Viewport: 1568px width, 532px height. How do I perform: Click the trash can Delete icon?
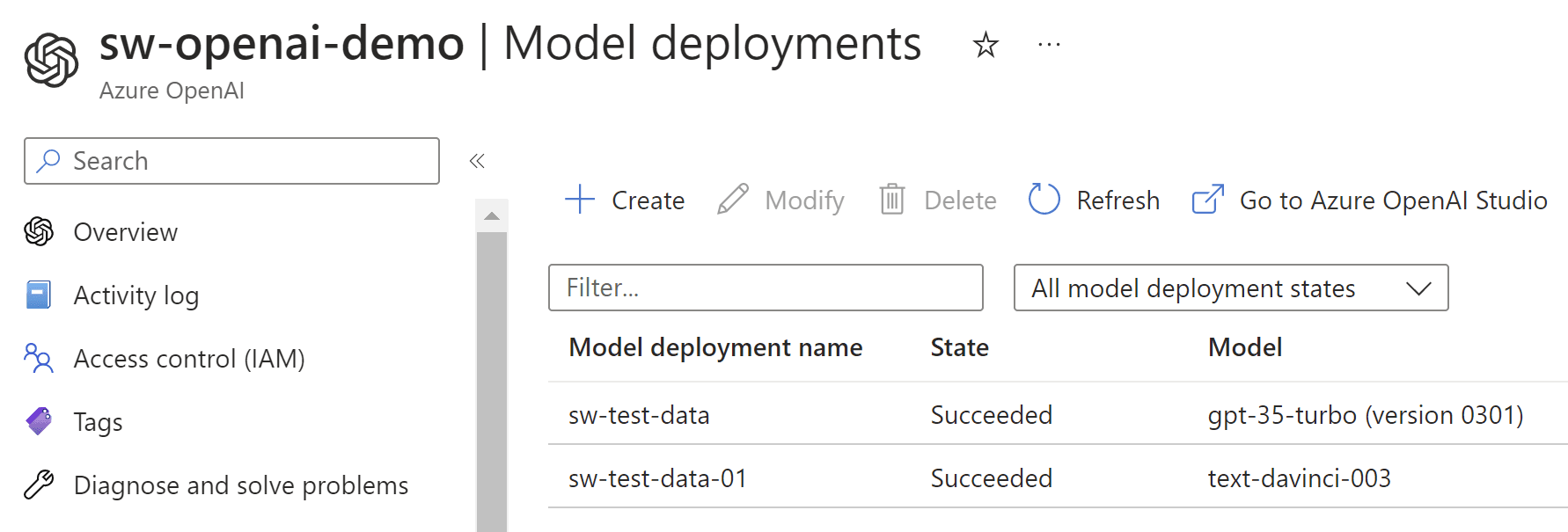click(892, 199)
